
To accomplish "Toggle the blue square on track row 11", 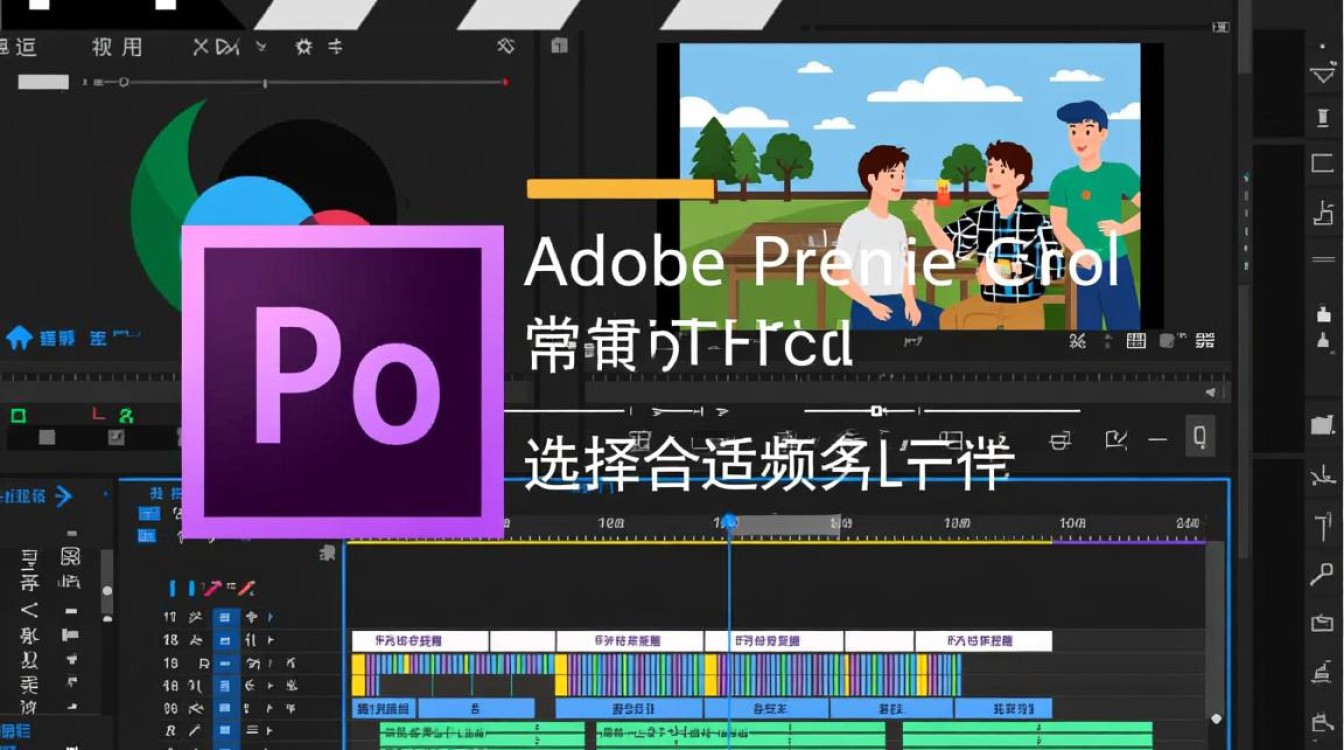I will tap(226, 617).
